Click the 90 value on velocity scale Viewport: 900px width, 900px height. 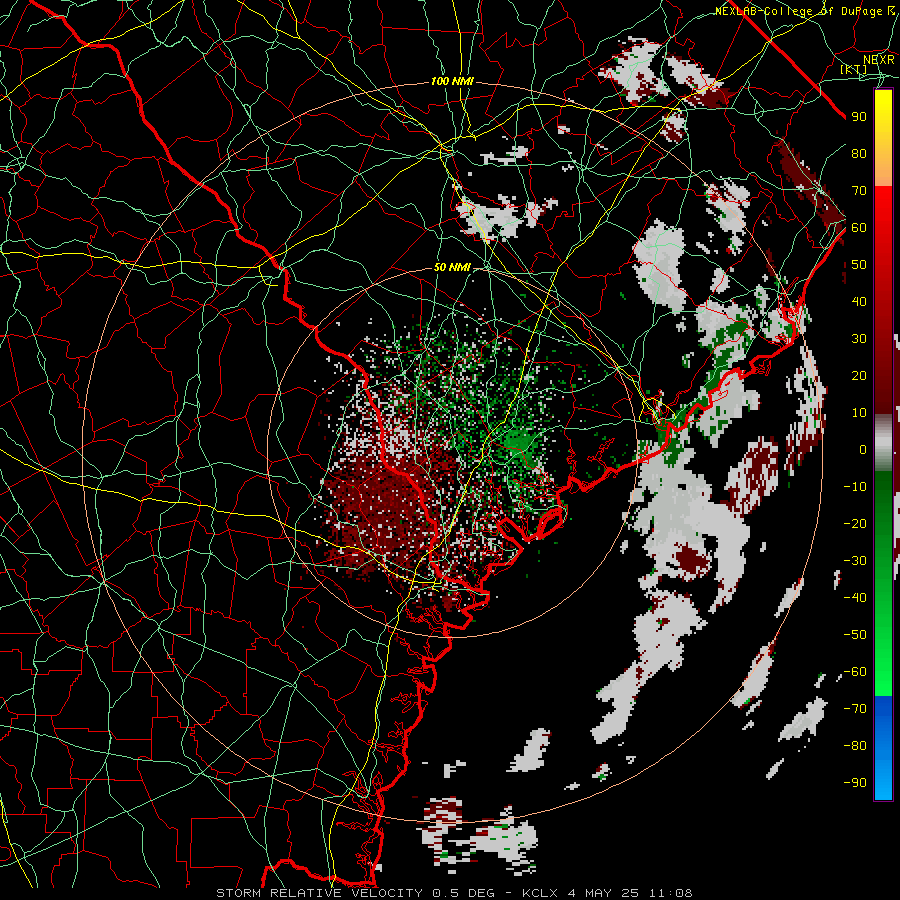tap(859, 117)
